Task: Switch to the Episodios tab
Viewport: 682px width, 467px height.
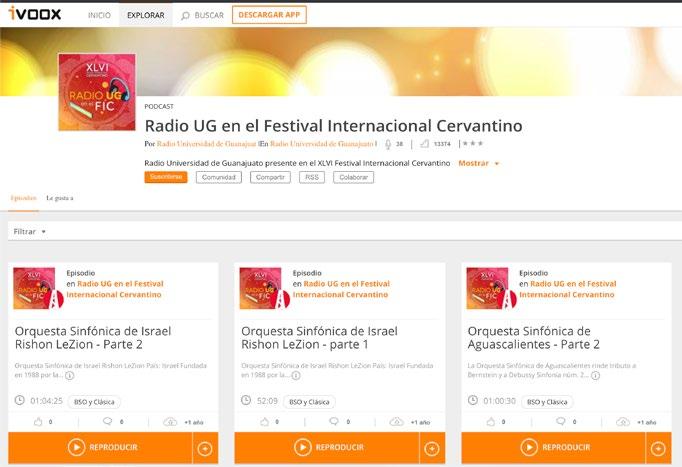Action: pyautogui.click(x=23, y=198)
